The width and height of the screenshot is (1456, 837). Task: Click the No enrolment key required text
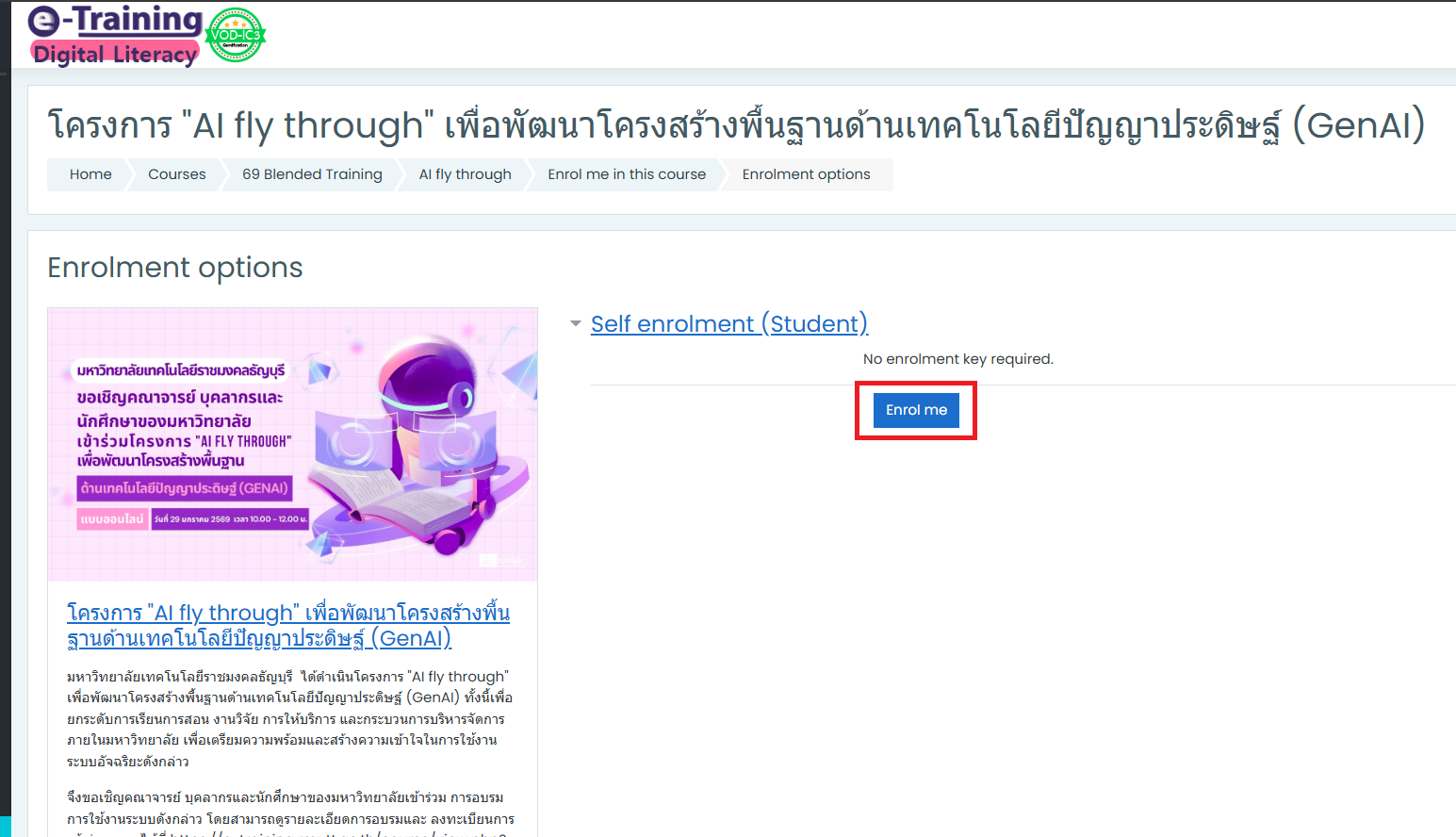[x=958, y=359]
